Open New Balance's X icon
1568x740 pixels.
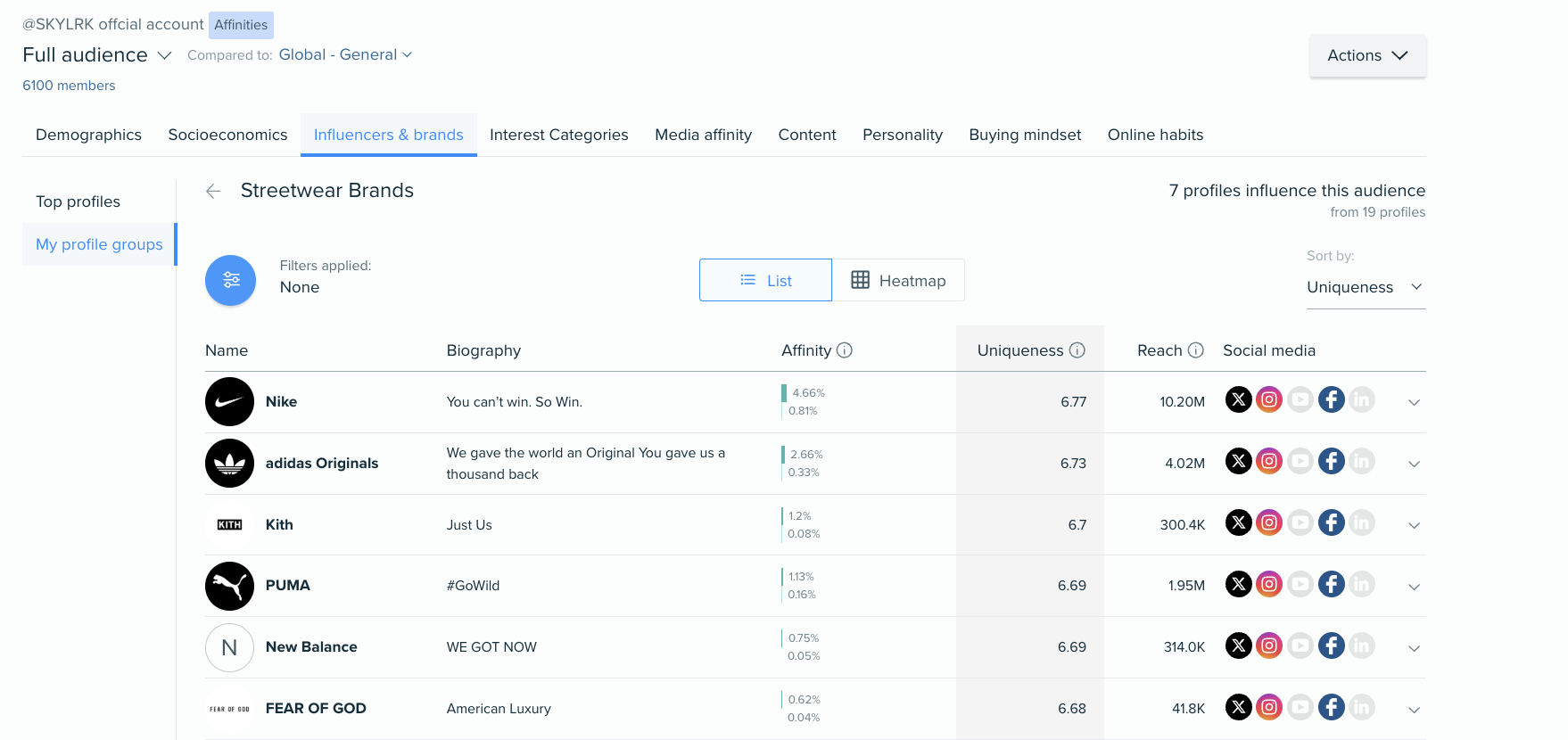click(1238, 645)
